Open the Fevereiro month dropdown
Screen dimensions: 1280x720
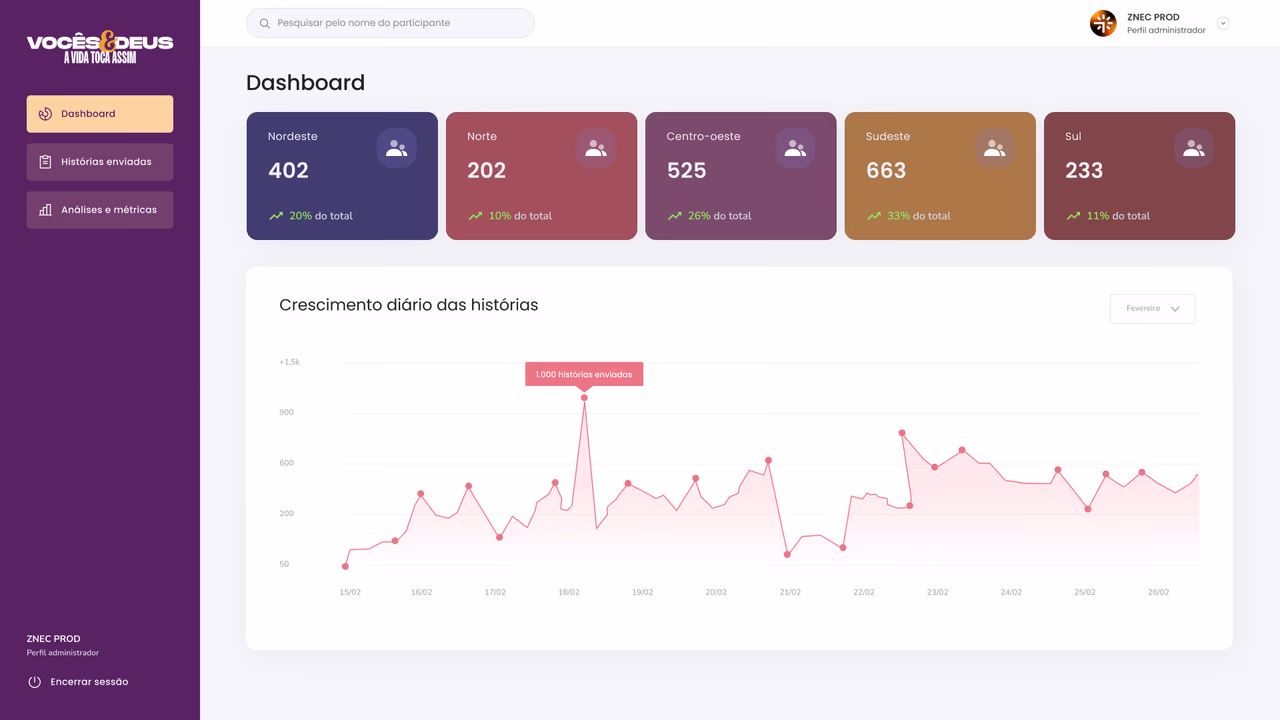[x=1152, y=309]
